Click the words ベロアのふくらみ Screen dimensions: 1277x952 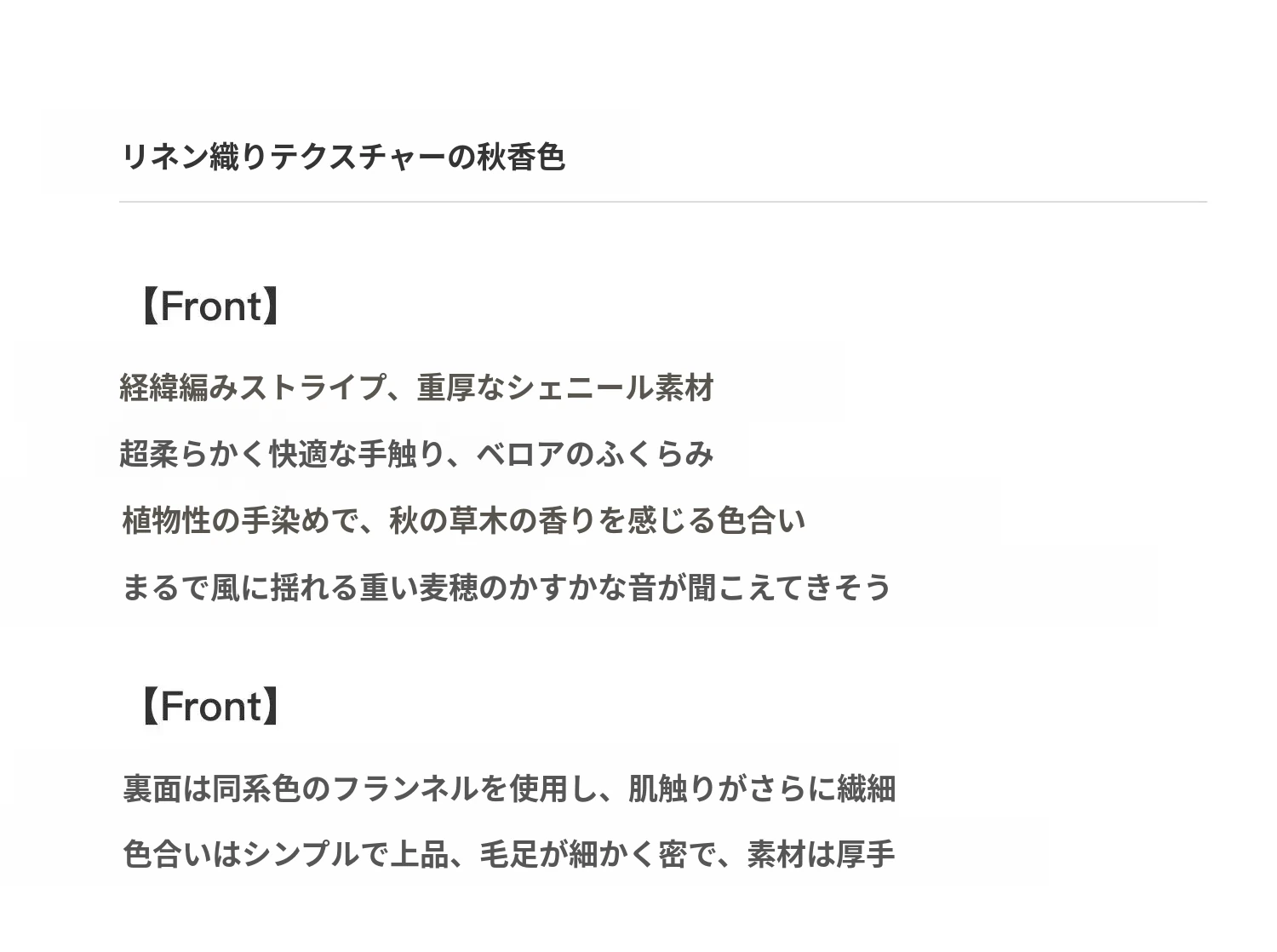click(x=594, y=455)
